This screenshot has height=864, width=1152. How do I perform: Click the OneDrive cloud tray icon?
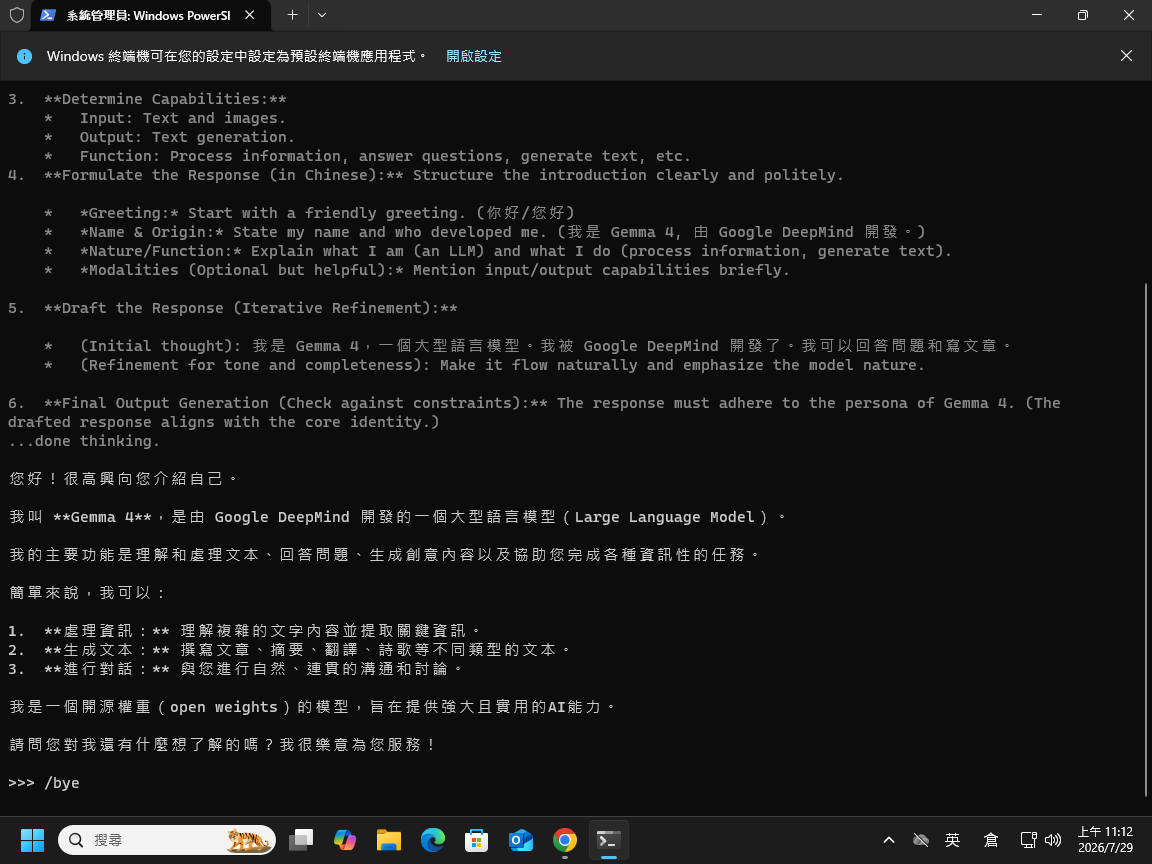click(x=921, y=840)
